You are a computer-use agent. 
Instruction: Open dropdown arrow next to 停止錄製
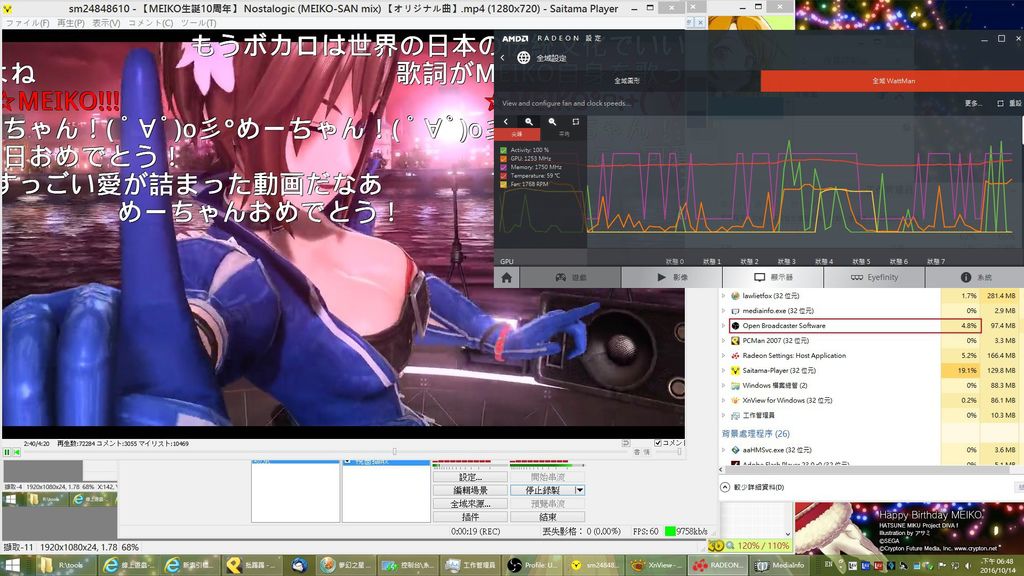[579, 490]
